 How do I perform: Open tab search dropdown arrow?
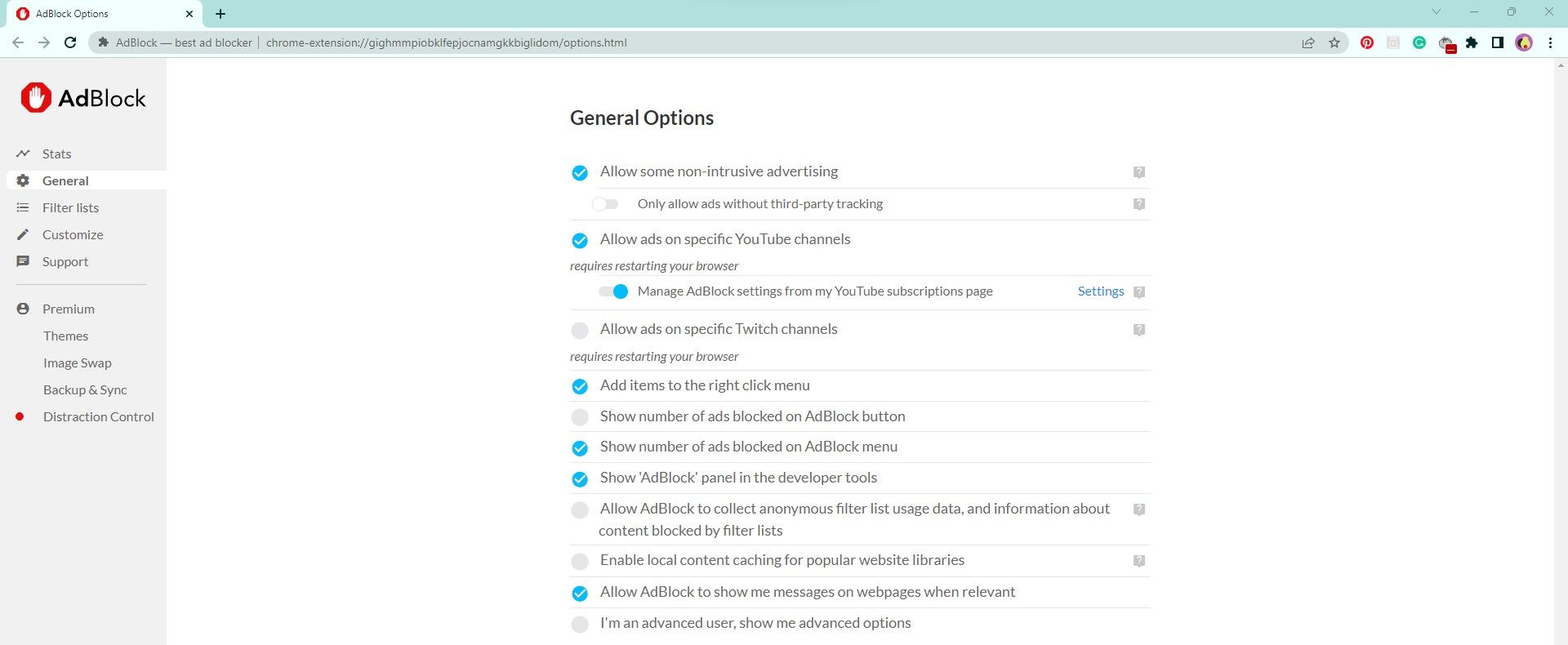(1437, 11)
